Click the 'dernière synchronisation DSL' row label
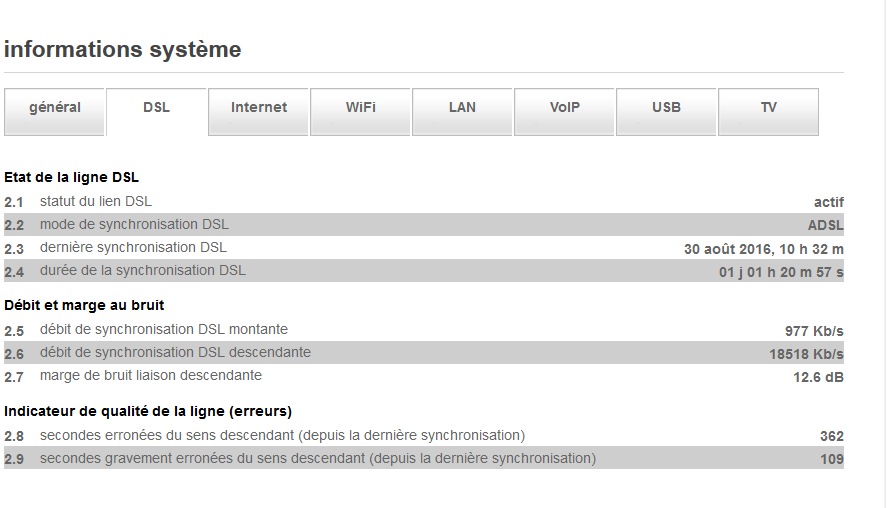This screenshot has height=508, width=891. click(133, 247)
